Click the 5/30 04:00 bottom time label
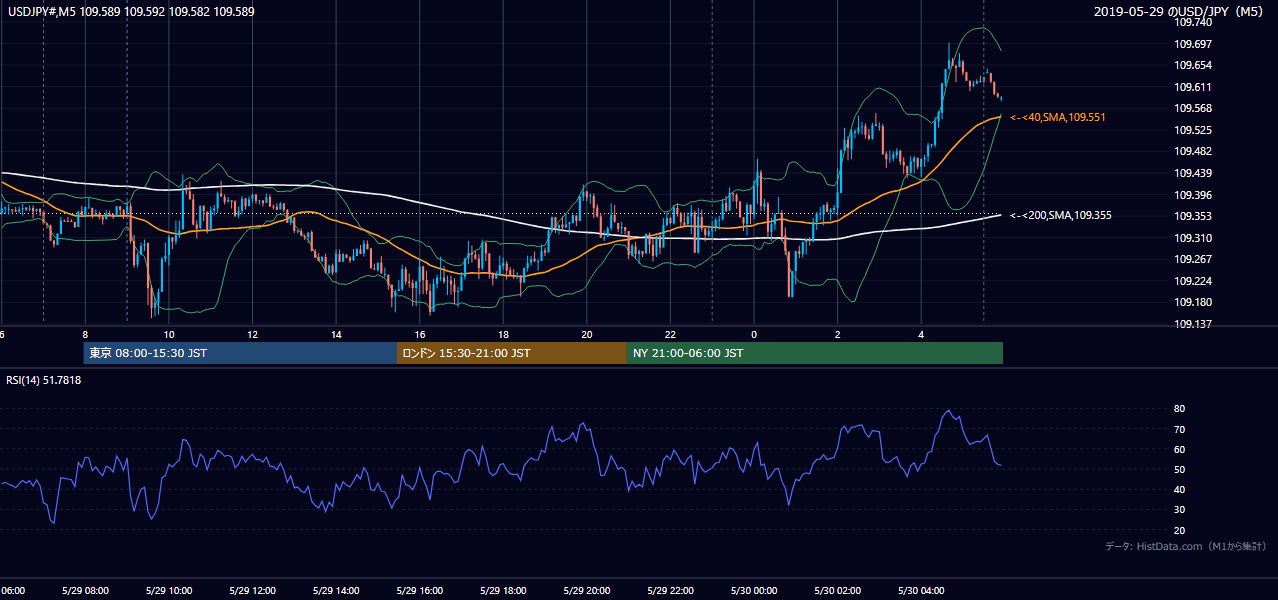Image resolution: width=1278 pixels, height=600 pixels. 920,591
